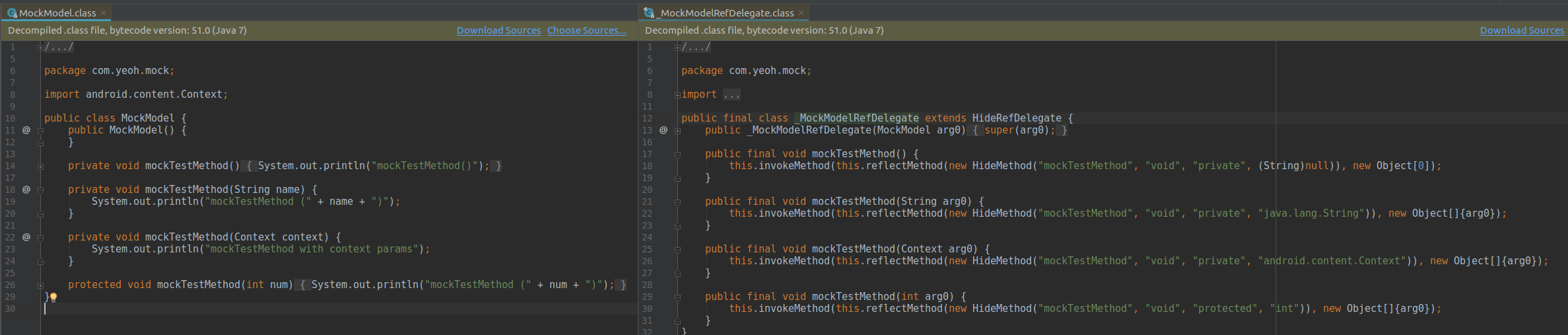Screen dimensions: 1568x335
Task: Close the MockModel.class tab
Action: (x=103, y=13)
